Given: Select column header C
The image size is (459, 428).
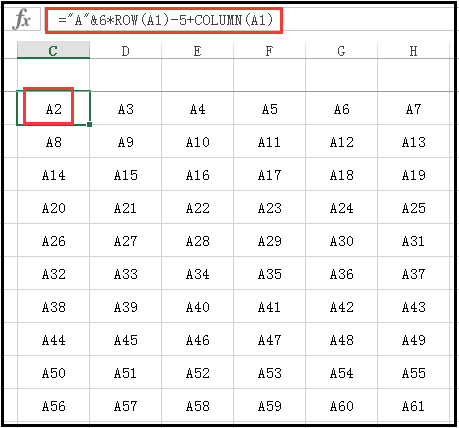Looking at the screenshot, I should tap(53, 50).
